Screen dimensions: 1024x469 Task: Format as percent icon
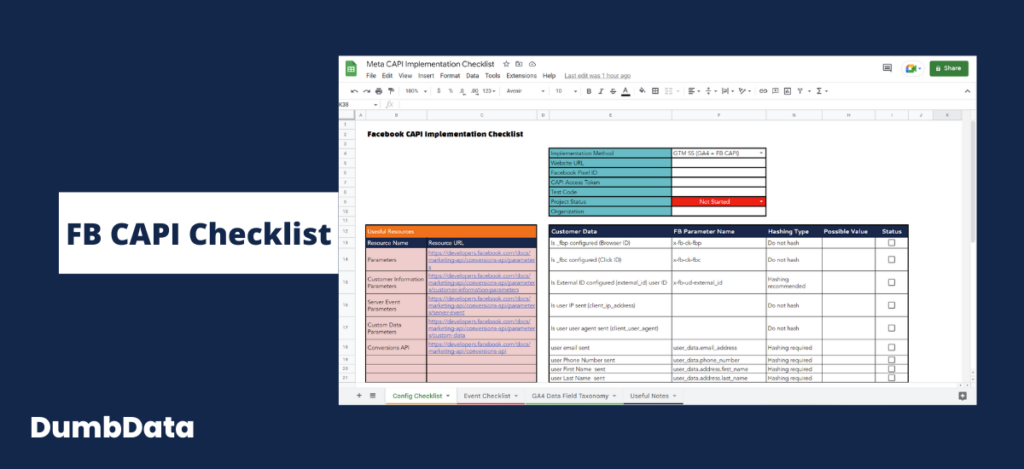[x=451, y=91]
